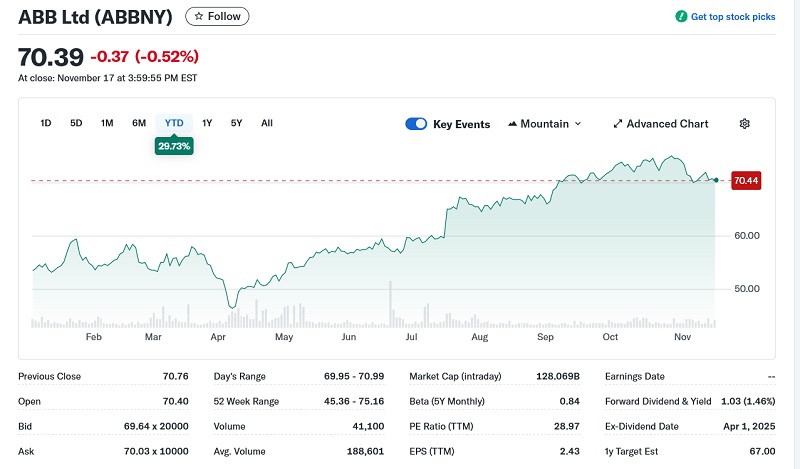Click the At close November 17 timestamp

click(108, 78)
